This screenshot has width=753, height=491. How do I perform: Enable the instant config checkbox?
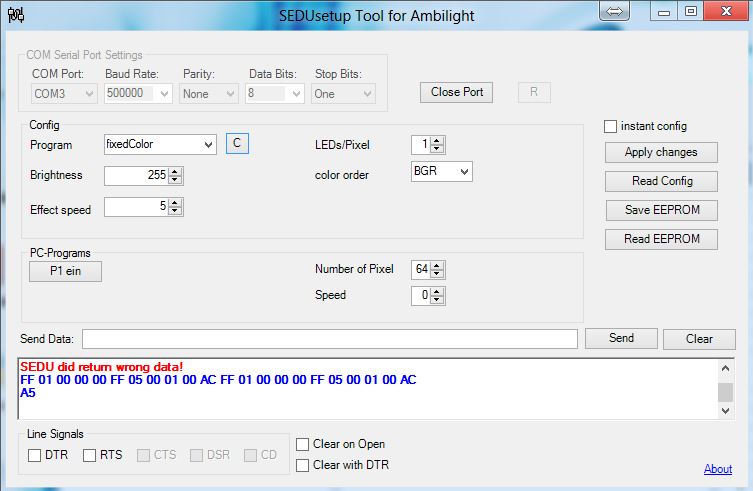click(x=610, y=126)
